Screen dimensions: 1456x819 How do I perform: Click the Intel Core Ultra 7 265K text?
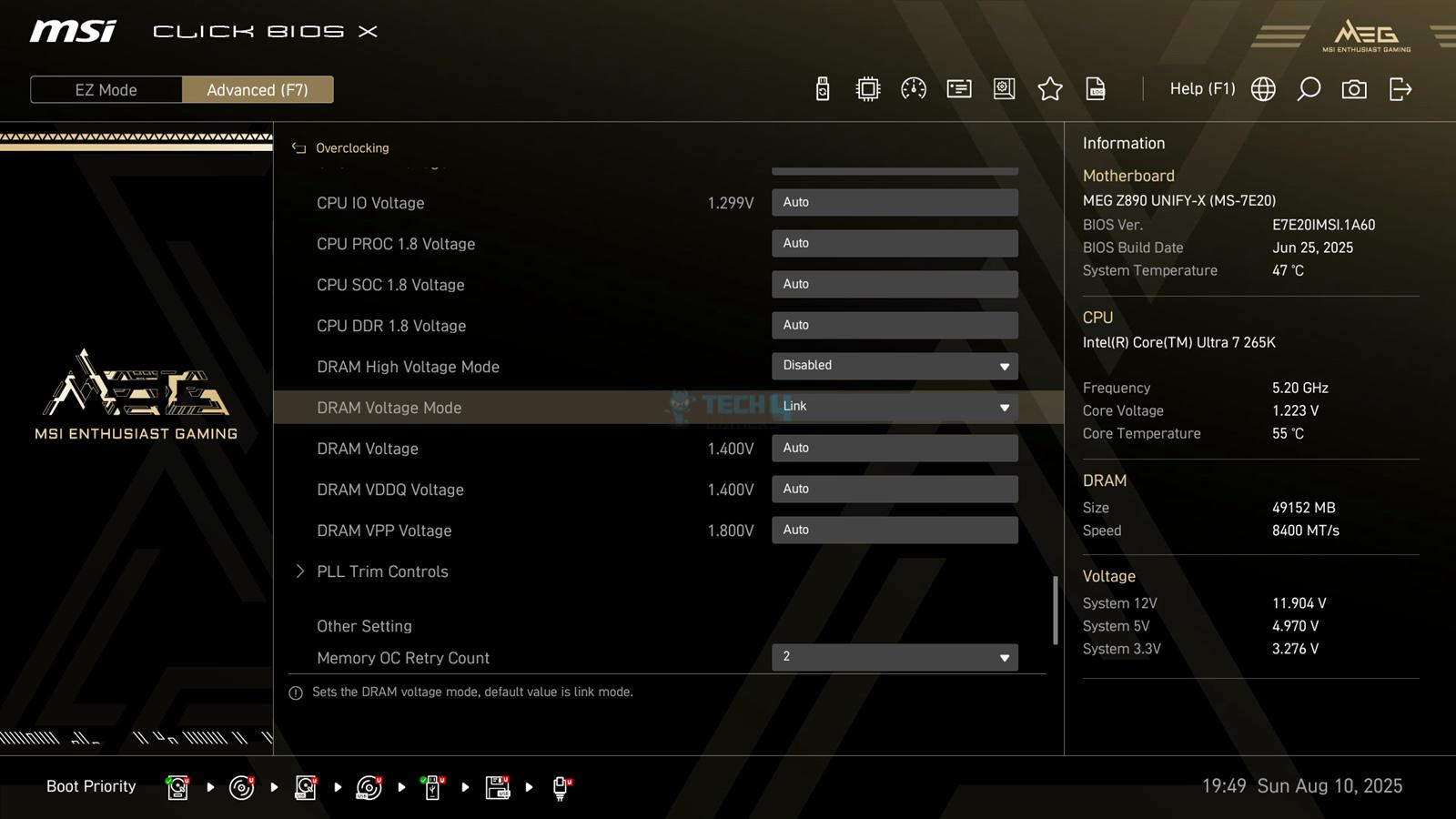point(1179,342)
